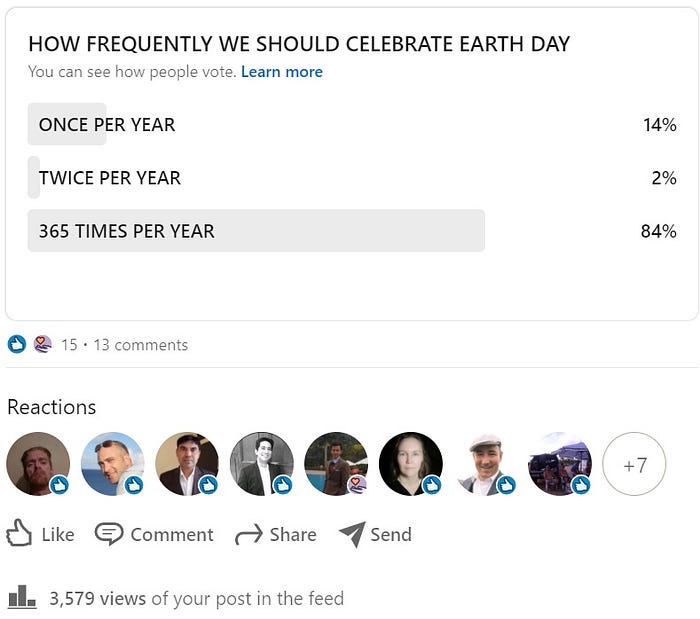
Task: Open first reactor's profile photo with beard
Action: click(38, 464)
